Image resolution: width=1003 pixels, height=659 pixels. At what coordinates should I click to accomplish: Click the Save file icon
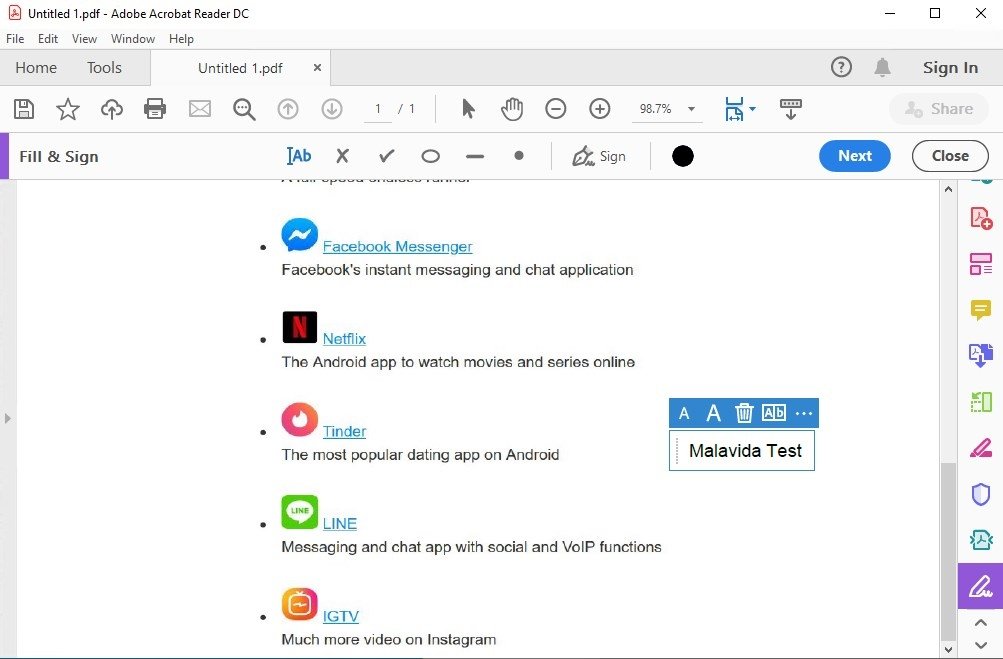pos(24,109)
